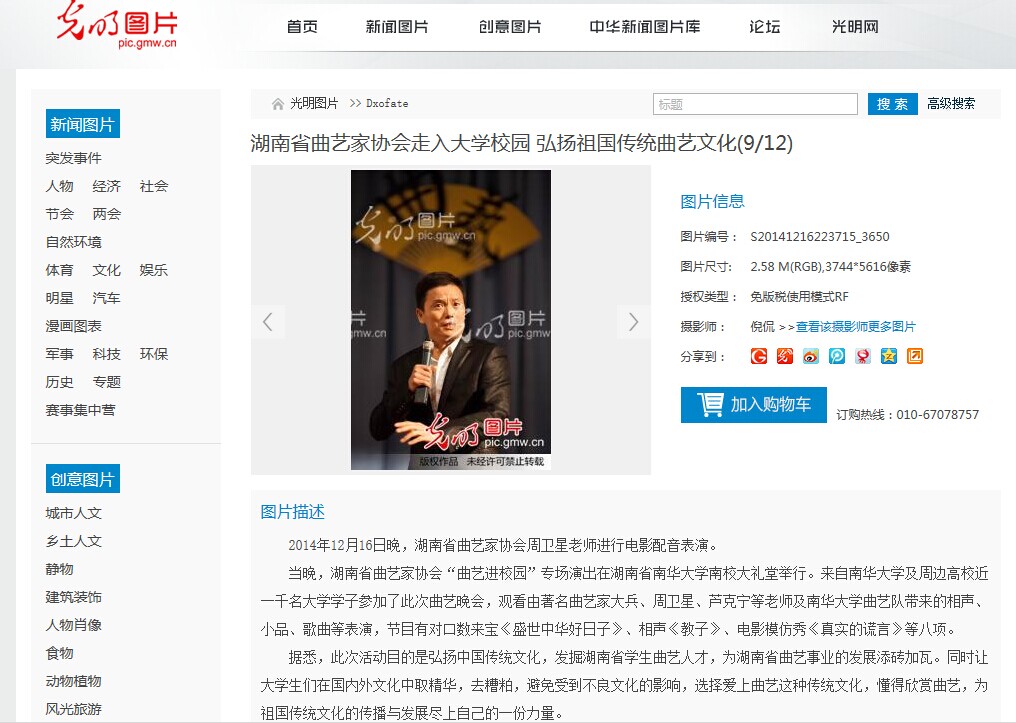Focus the 标题 search input field
Viewport: 1016px width, 723px height.
[755, 104]
